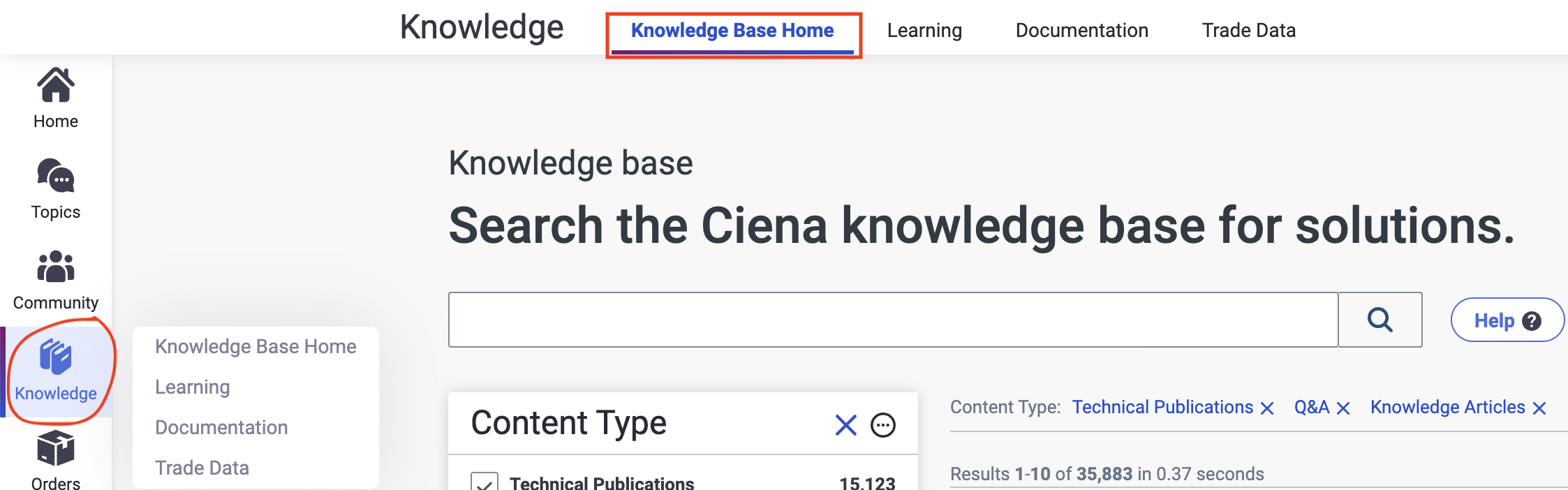Screen dimensions: 1568x490
Task: Click inside the knowledge base search field
Action: coord(894,320)
